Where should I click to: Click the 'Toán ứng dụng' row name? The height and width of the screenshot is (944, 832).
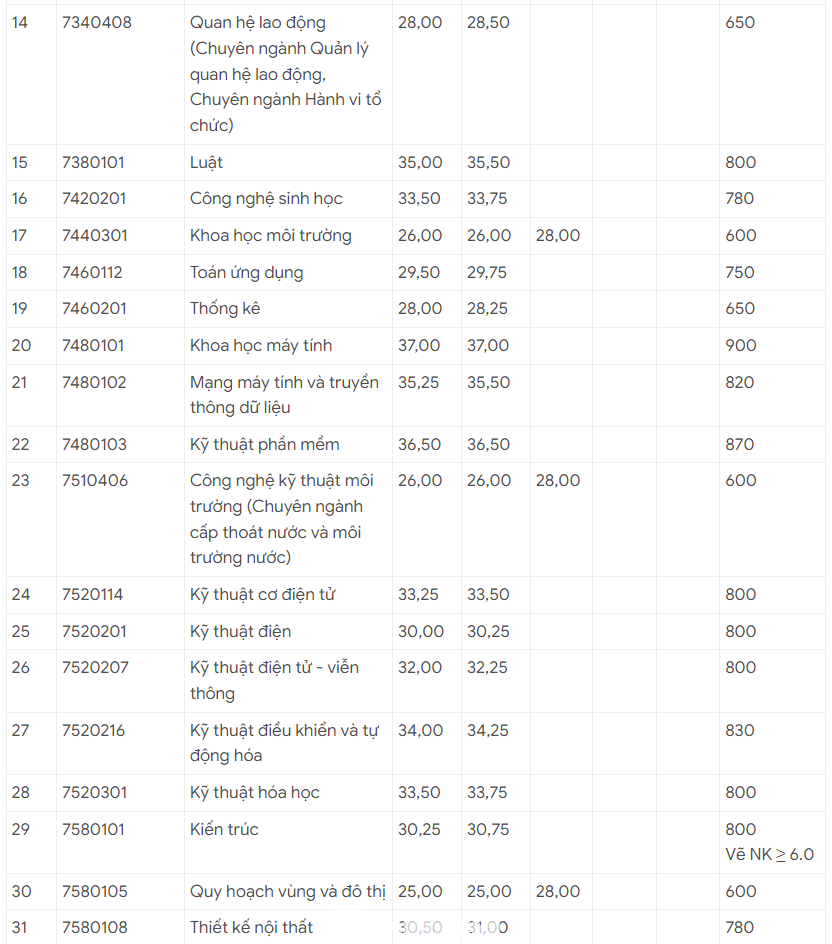coord(246,272)
